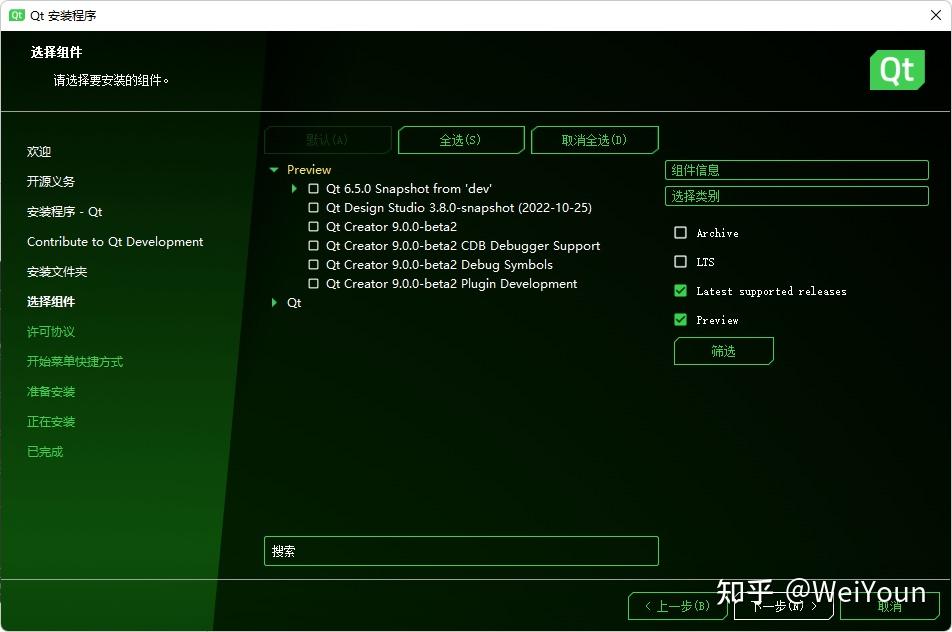Check Qt Creator 9.0.0-beta2 Plugin Development box
Image resolution: width=952 pixels, height=632 pixels.
click(313, 284)
